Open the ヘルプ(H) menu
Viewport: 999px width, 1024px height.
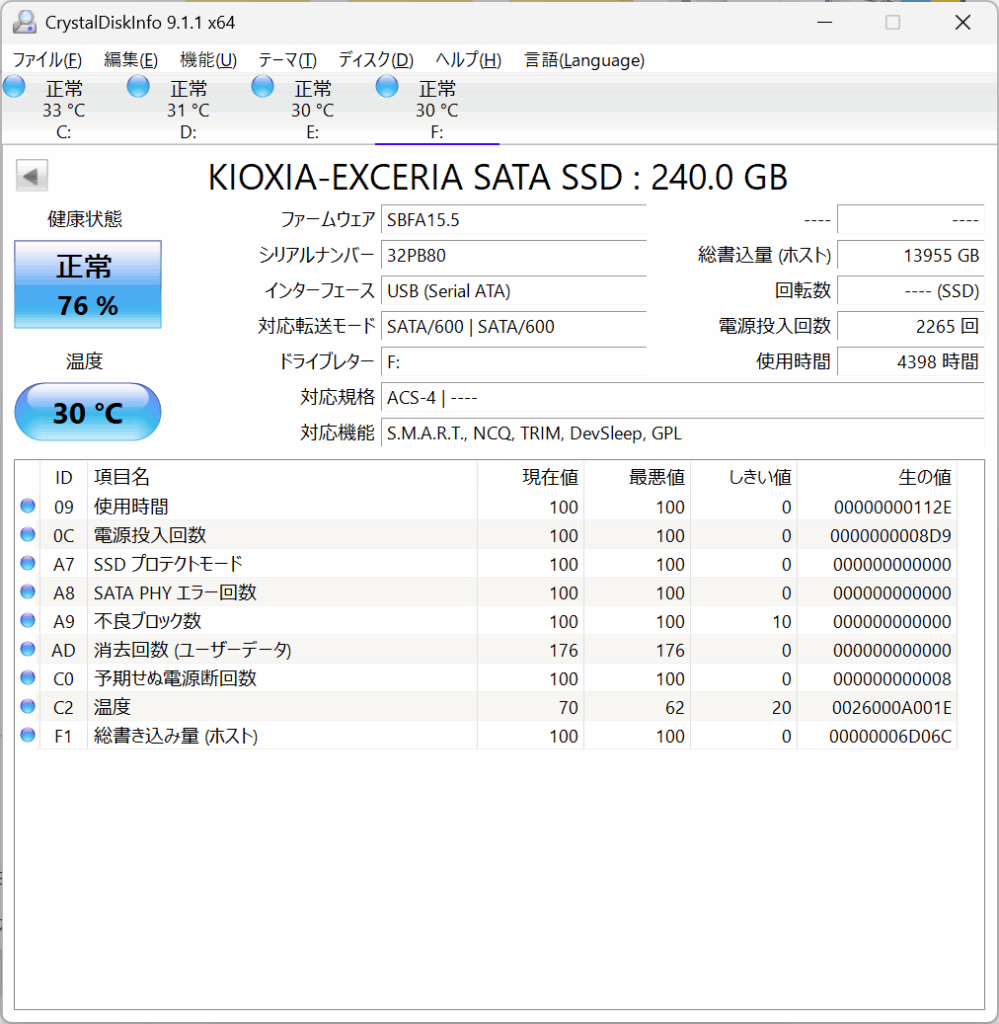point(469,60)
